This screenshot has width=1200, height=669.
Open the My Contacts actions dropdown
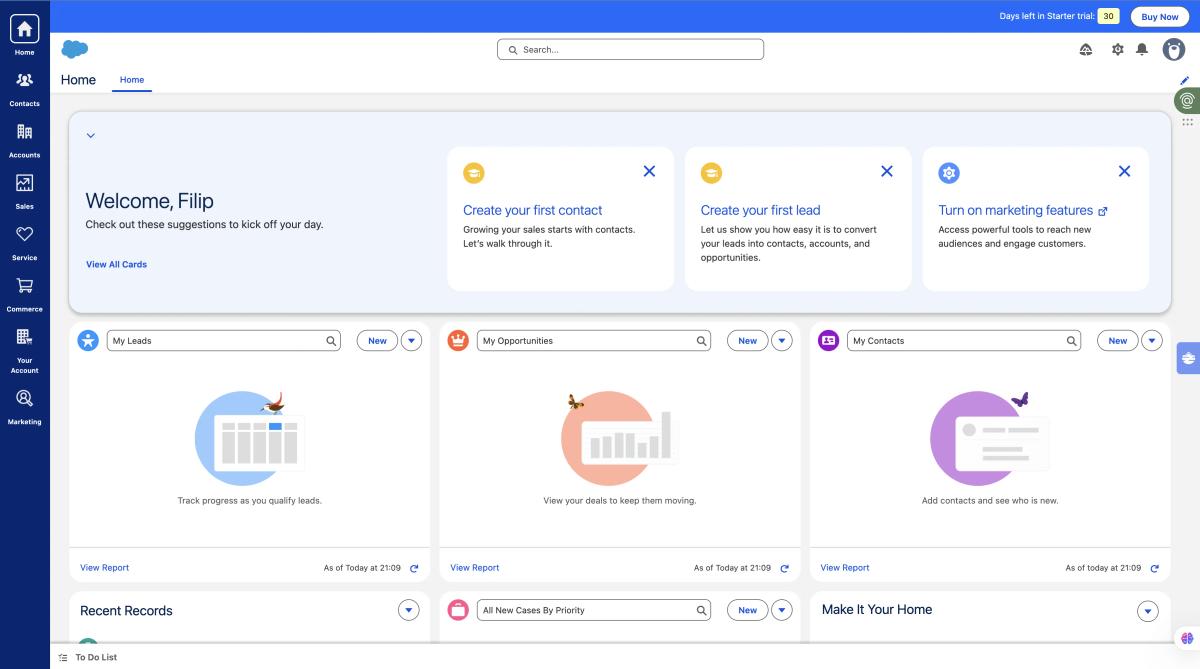(x=1152, y=341)
